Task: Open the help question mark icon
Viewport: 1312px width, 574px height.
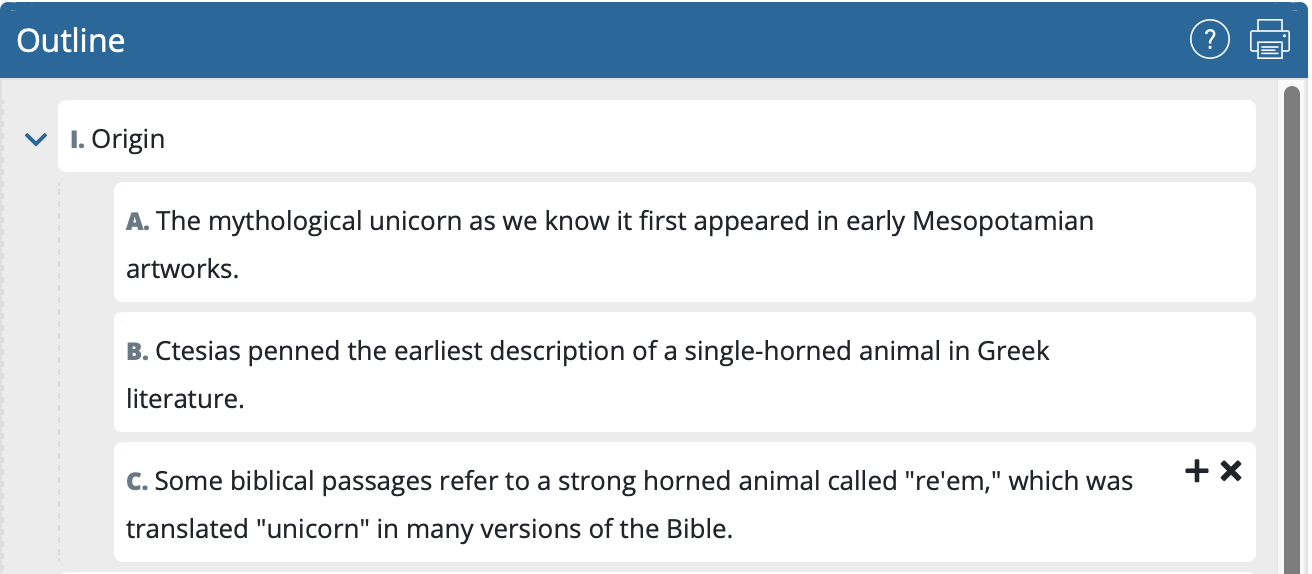Action: point(1209,40)
